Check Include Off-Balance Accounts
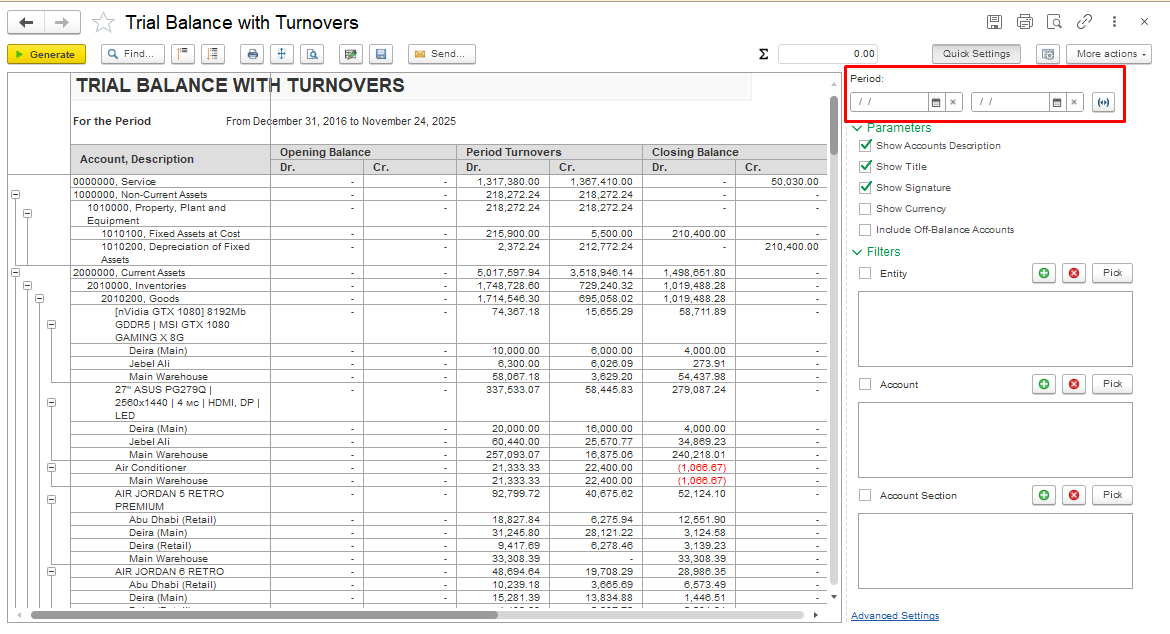 click(865, 230)
